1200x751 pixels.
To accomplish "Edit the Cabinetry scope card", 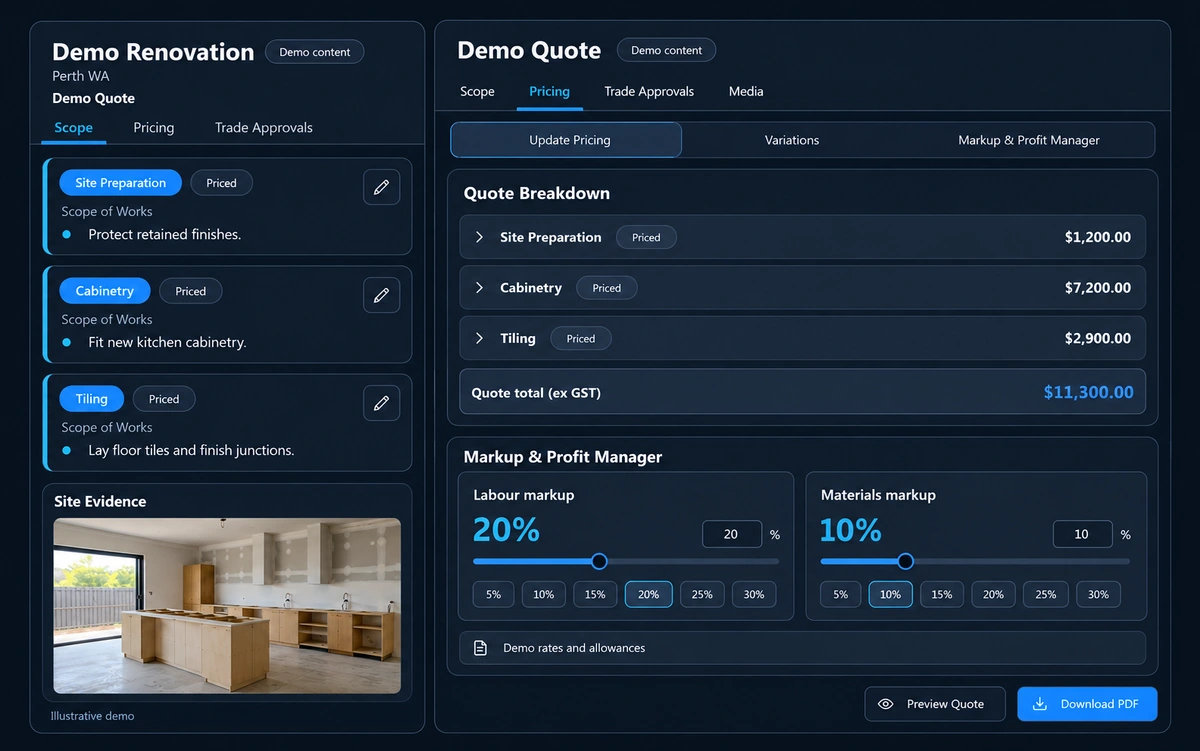I will pyautogui.click(x=381, y=295).
